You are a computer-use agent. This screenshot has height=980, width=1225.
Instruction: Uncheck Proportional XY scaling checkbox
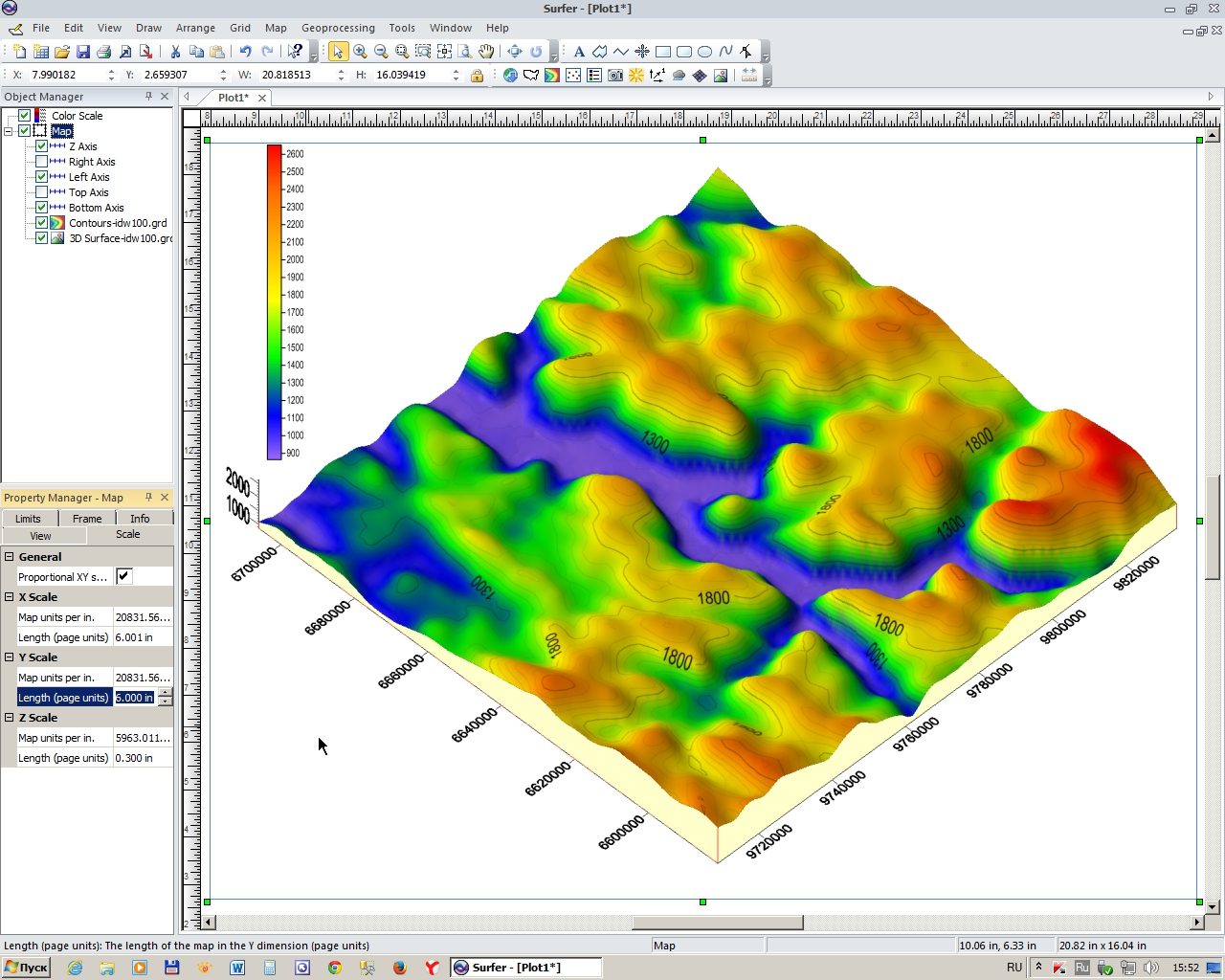123,576
